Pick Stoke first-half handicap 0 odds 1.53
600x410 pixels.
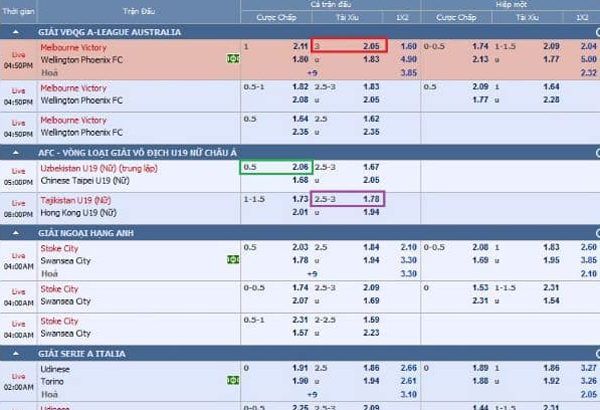tap(480, 287)
